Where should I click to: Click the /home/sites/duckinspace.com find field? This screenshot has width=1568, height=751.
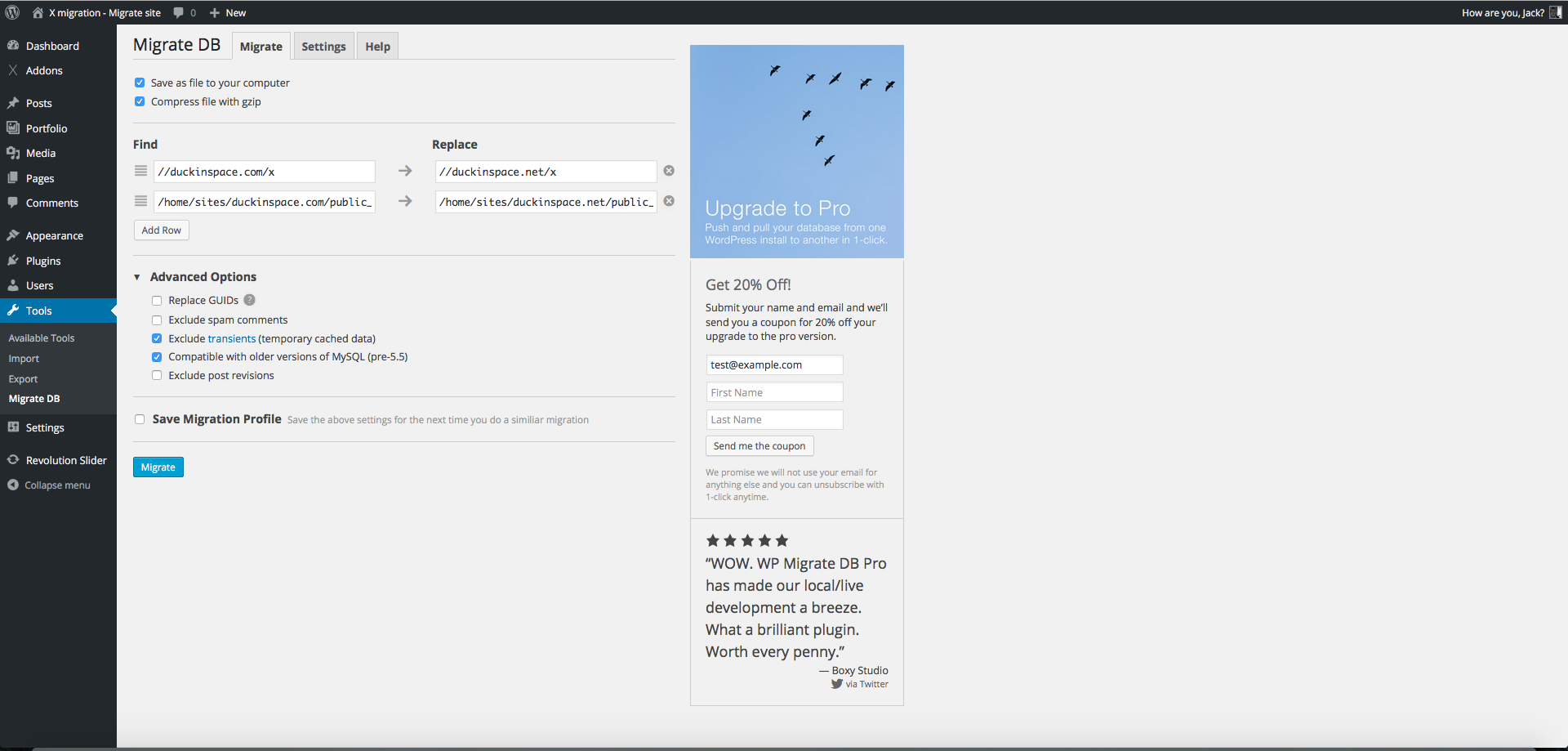pyautogui.click(x=265, y=202)
